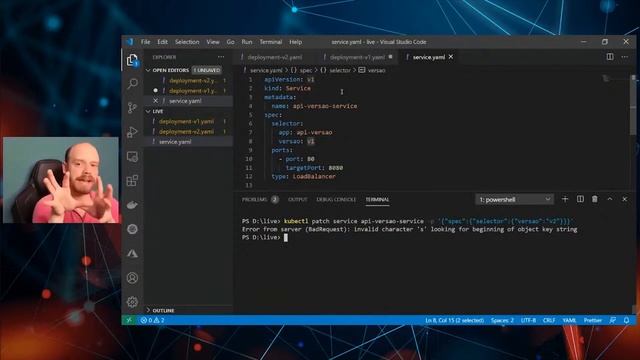
Task: Split the terminal pane
Action: point(580,199)
